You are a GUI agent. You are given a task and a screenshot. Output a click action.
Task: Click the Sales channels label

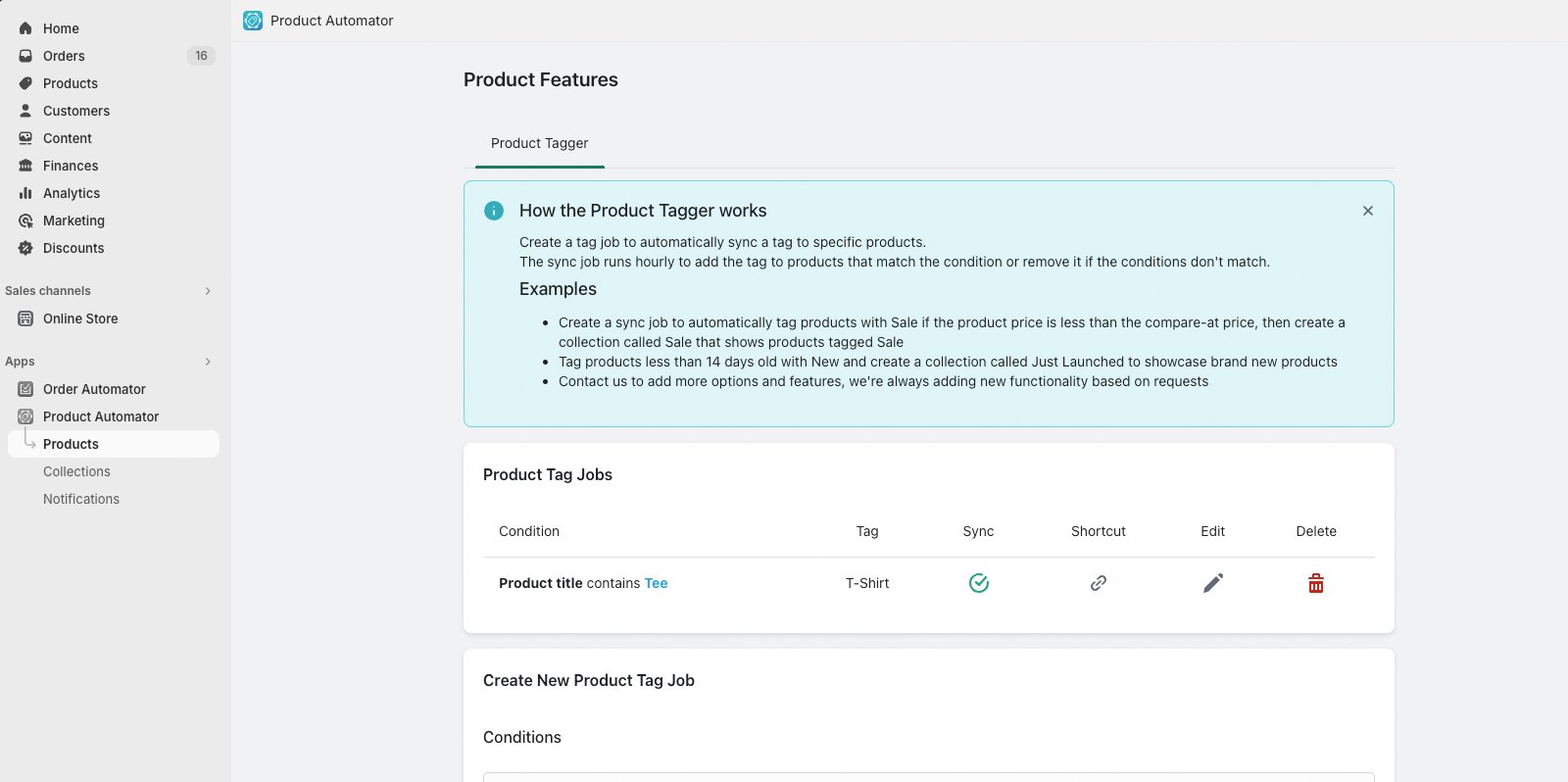pyautogui.click(x=48, y=291)
